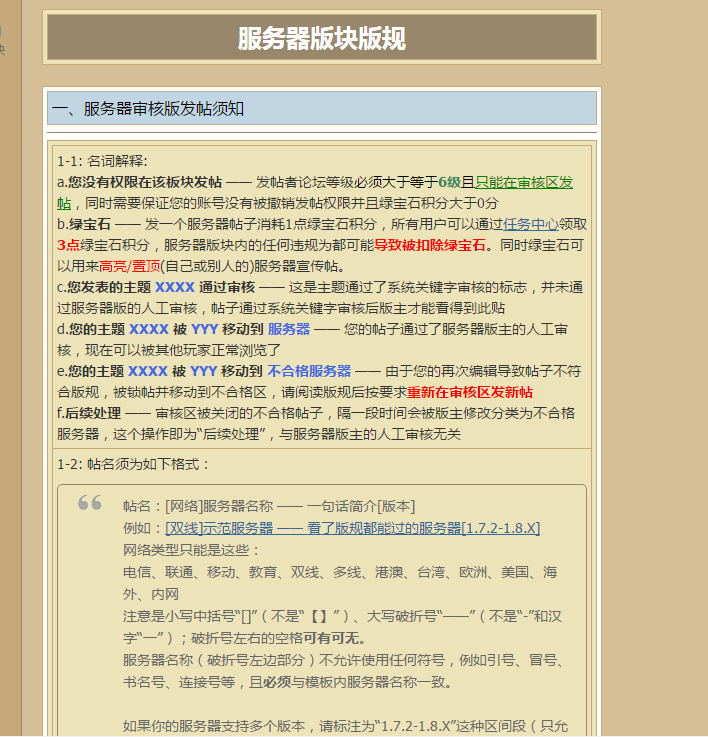Click the blue 服务器 text in item d
Screen dimensions: 708x737
point(288,328)
